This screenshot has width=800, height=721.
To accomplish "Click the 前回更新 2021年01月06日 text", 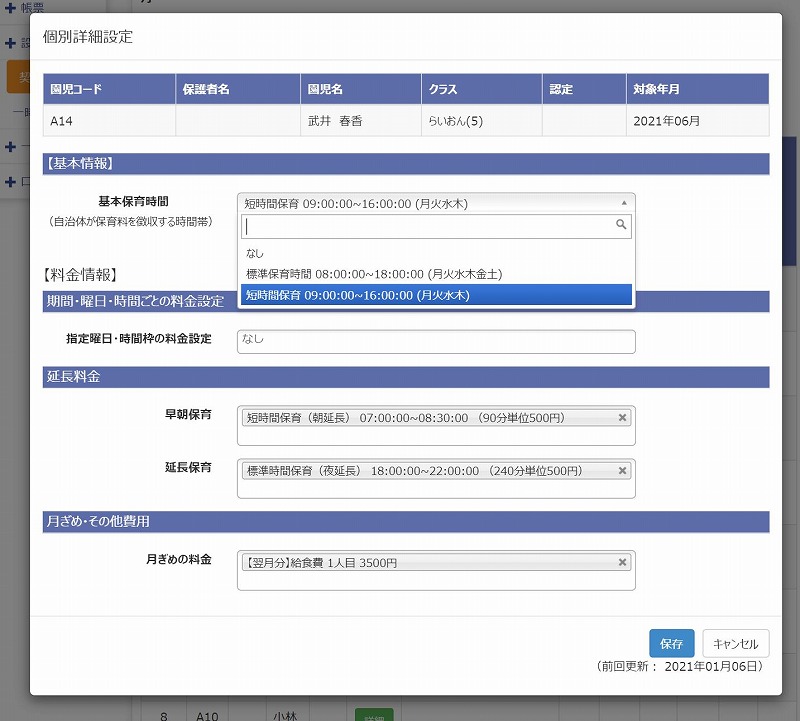I will point(680,666).
